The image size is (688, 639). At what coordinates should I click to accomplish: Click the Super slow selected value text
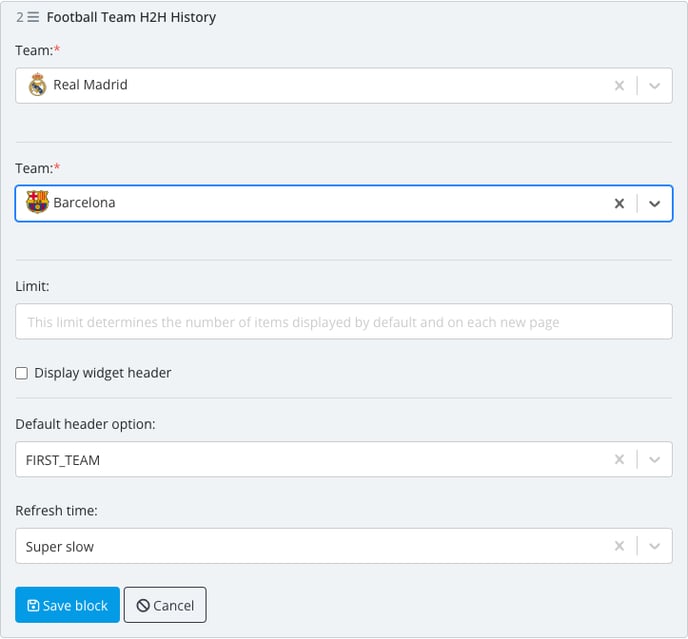[x=60, y=547]
